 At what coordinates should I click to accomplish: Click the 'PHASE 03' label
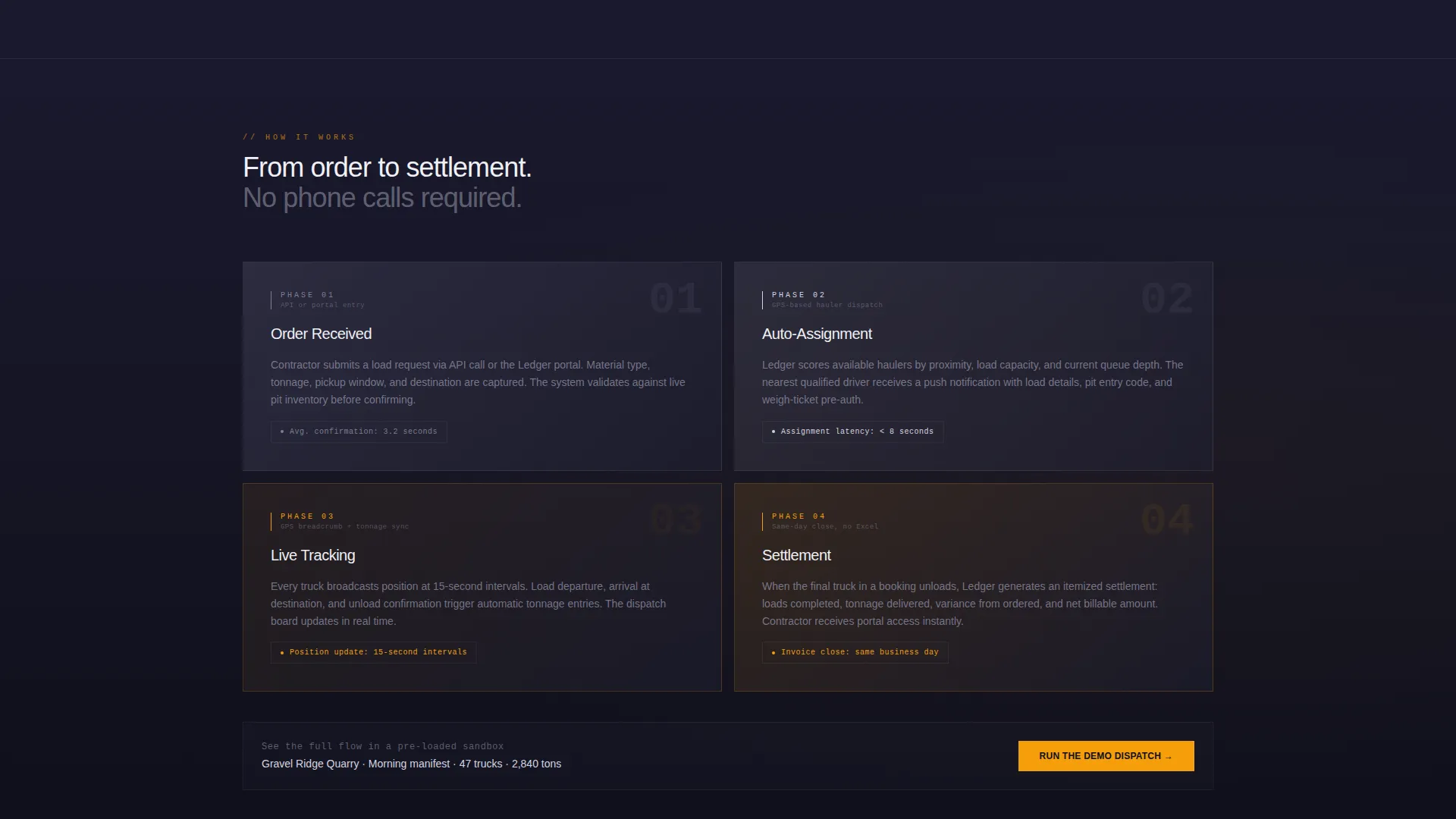(307, 516)
